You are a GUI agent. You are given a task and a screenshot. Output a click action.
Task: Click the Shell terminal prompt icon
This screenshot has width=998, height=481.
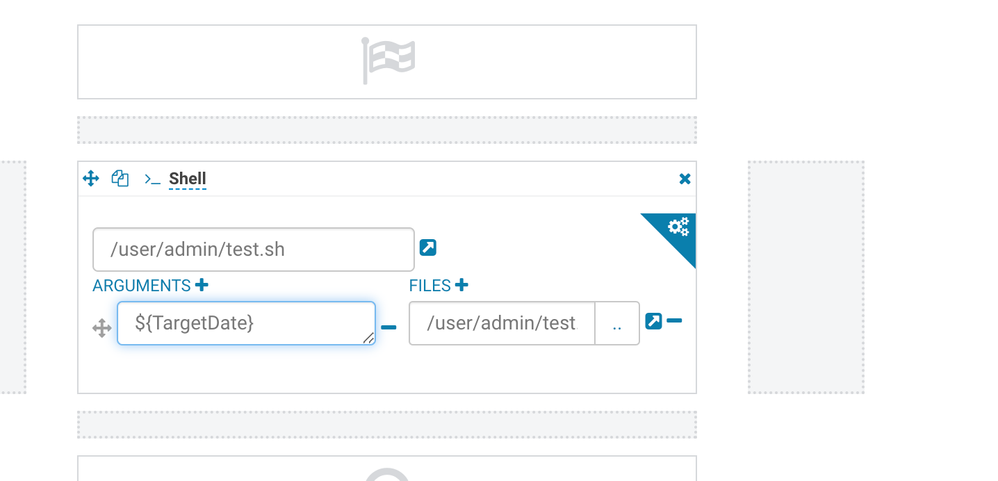152,179
